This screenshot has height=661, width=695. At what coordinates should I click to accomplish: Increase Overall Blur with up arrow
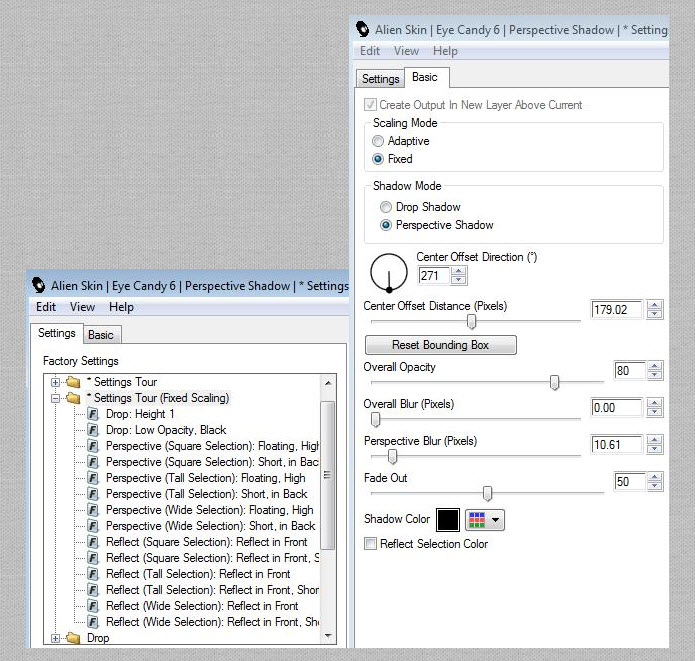click(655, 403)
